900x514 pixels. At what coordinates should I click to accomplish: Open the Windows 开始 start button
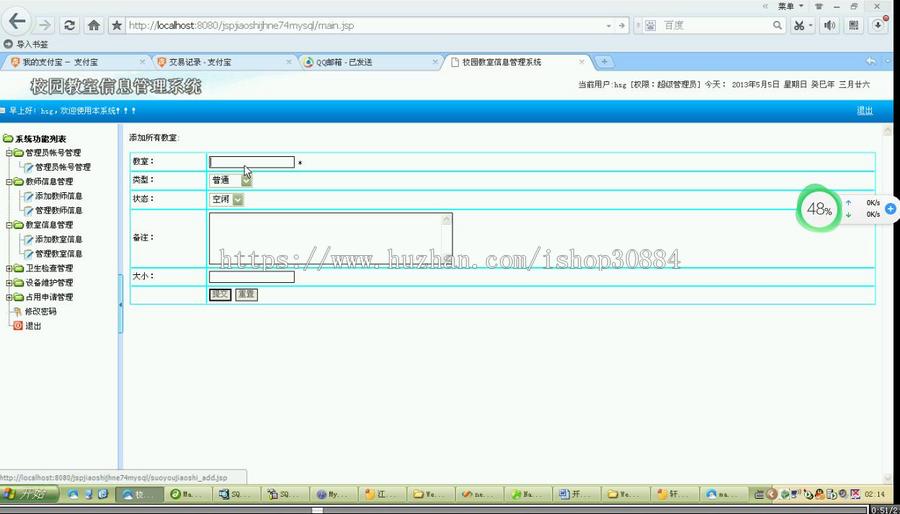click(x=29, y=493)
